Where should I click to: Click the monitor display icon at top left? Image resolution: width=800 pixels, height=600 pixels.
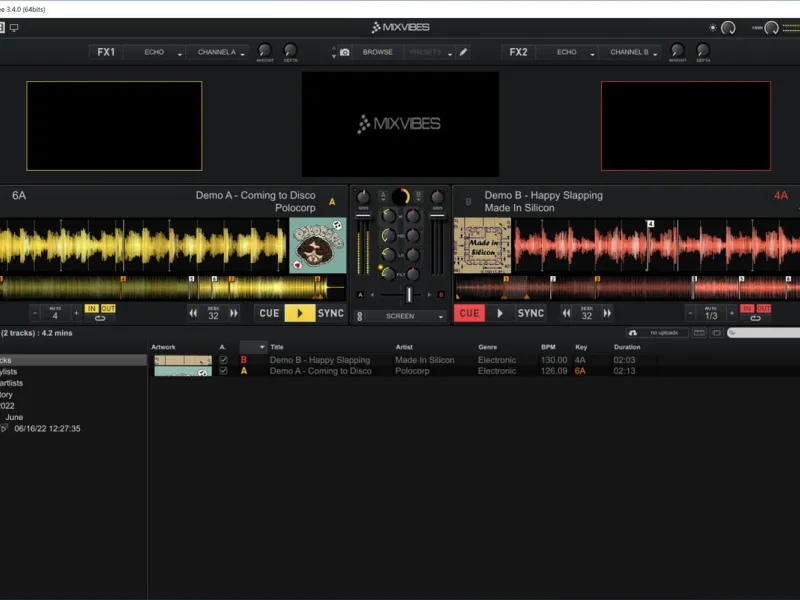click(x=14, y=28)
